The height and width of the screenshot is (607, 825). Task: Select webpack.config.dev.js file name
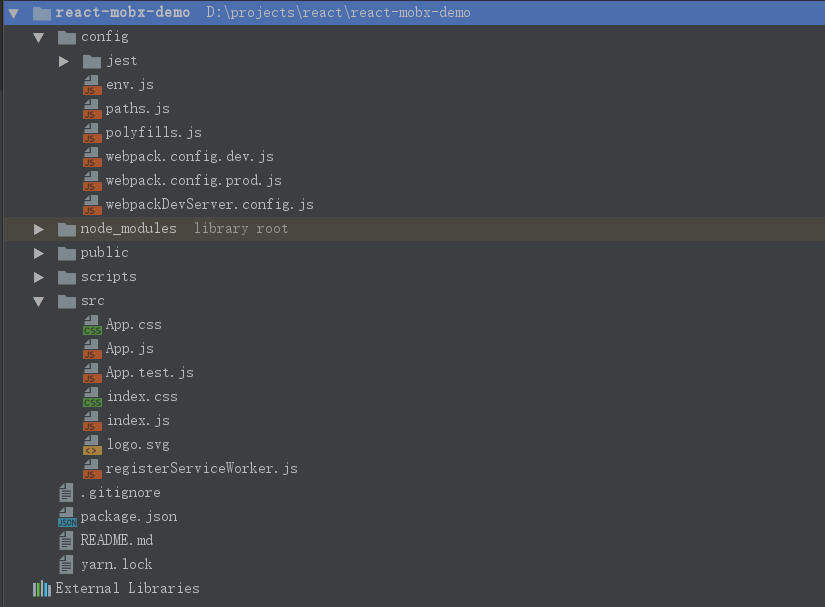pos(189,157)
